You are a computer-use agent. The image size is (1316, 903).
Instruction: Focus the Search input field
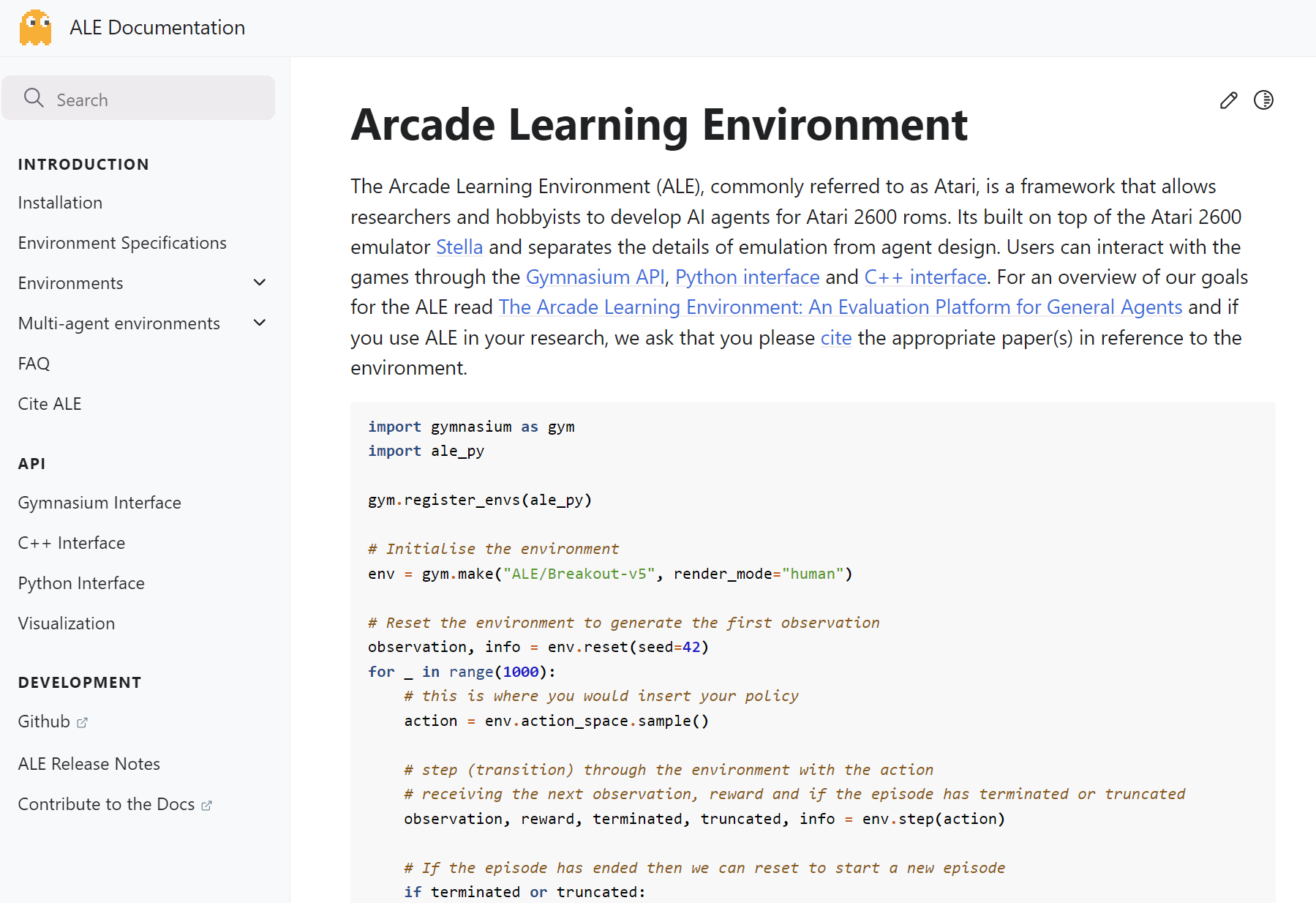138,98
